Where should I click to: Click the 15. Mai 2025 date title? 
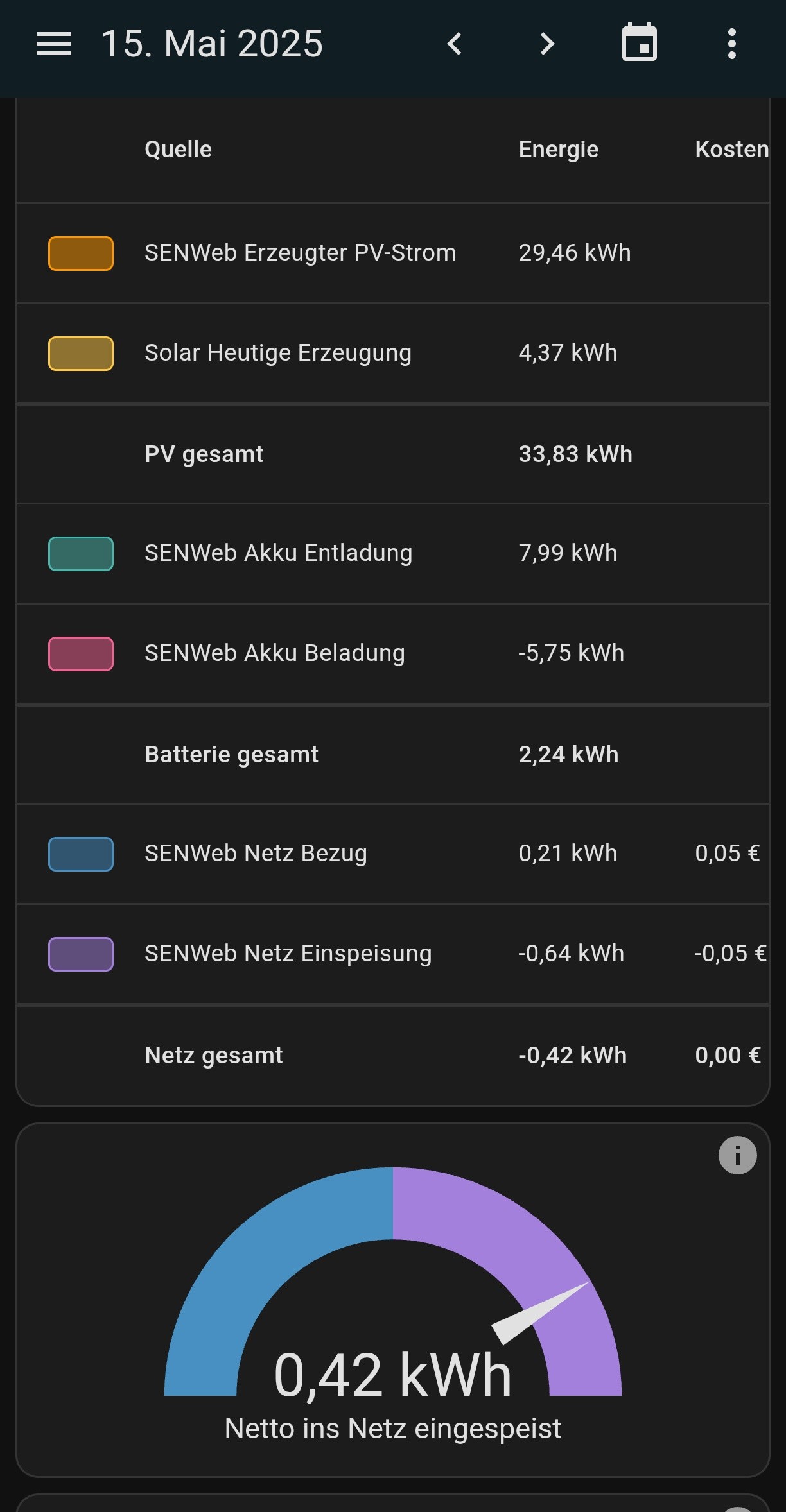point(212,44)
